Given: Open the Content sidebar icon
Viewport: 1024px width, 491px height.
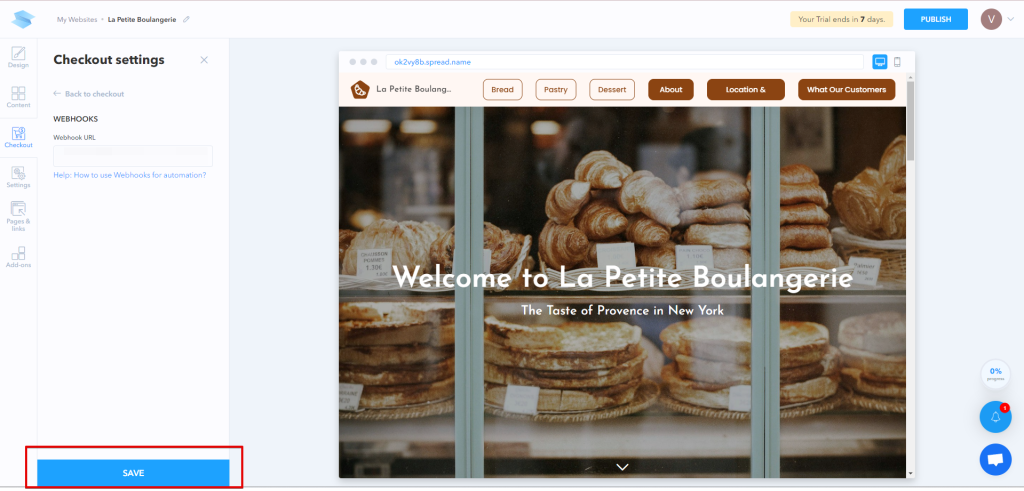Looking at the screenshot, I should [18, 95].
